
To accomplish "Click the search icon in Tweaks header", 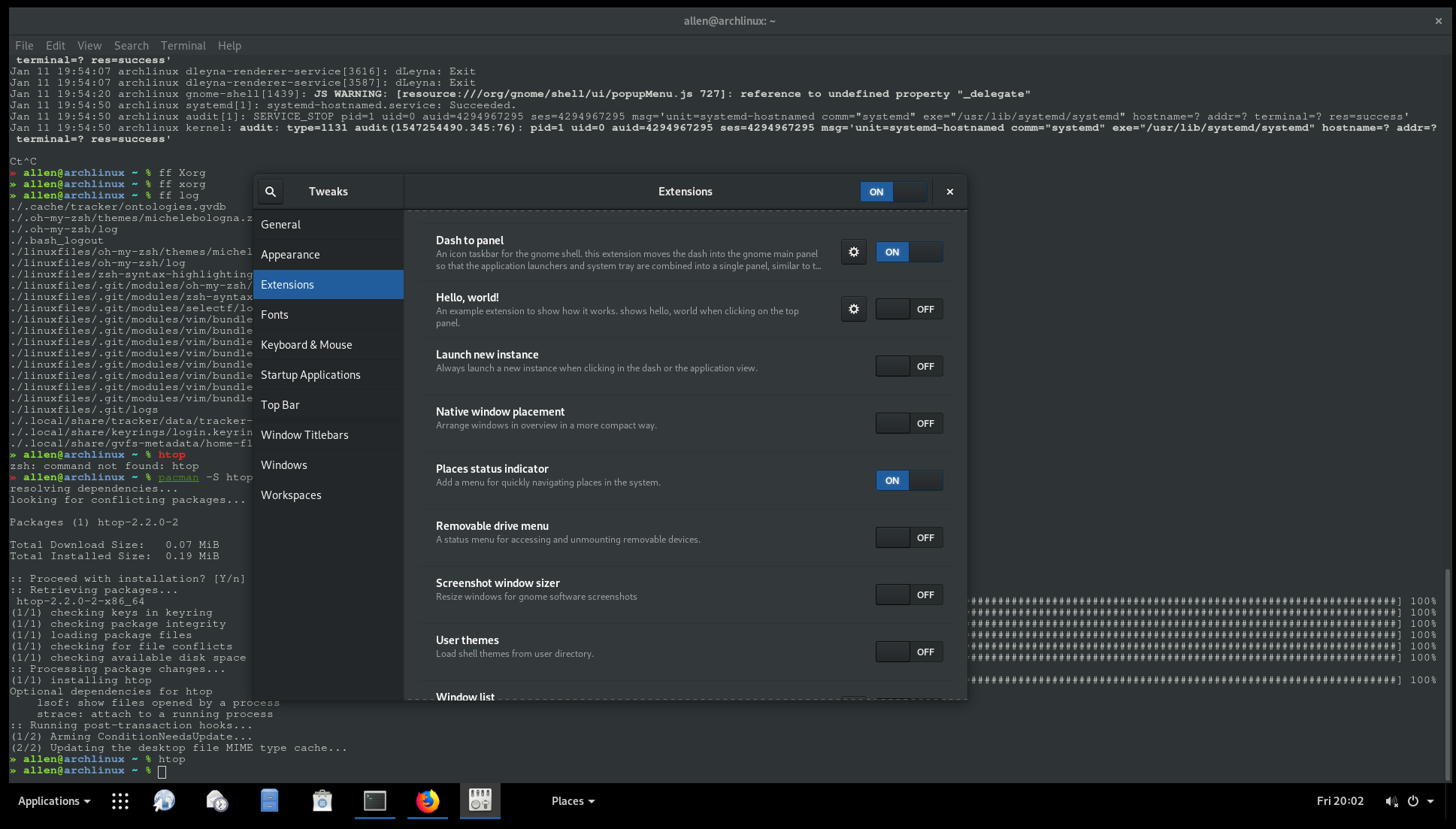I will (x=270, y=192).
